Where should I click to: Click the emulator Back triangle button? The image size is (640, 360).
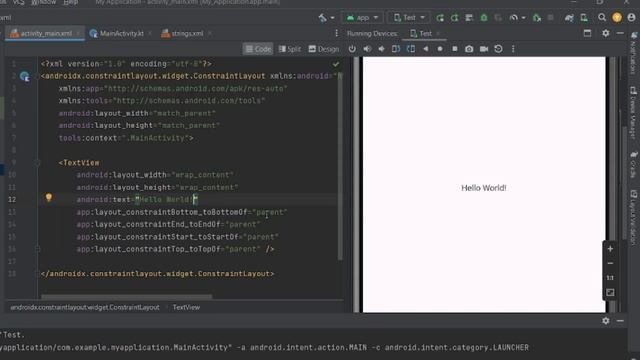[426, 49]
